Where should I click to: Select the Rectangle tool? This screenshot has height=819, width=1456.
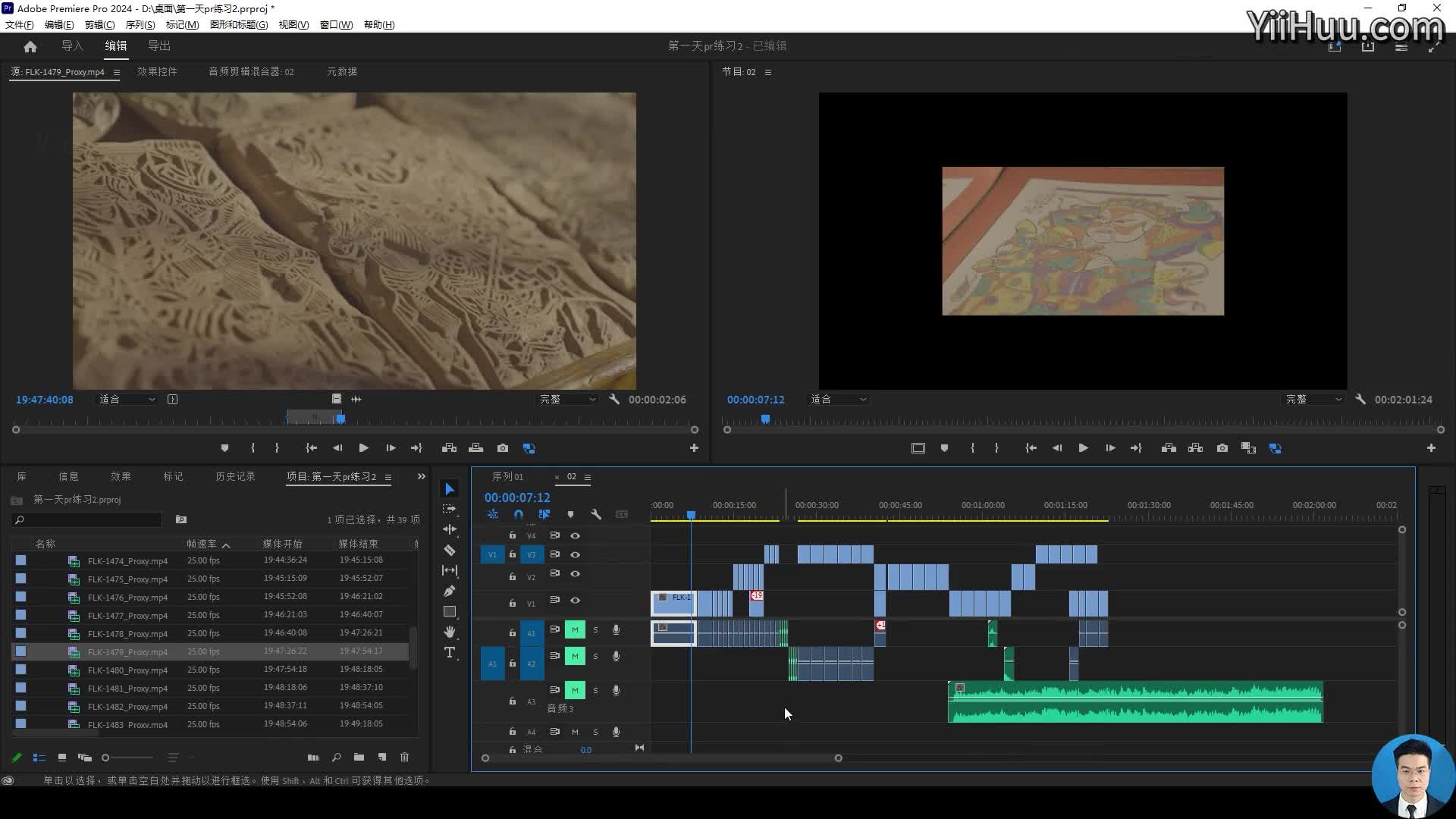point(450,611)
